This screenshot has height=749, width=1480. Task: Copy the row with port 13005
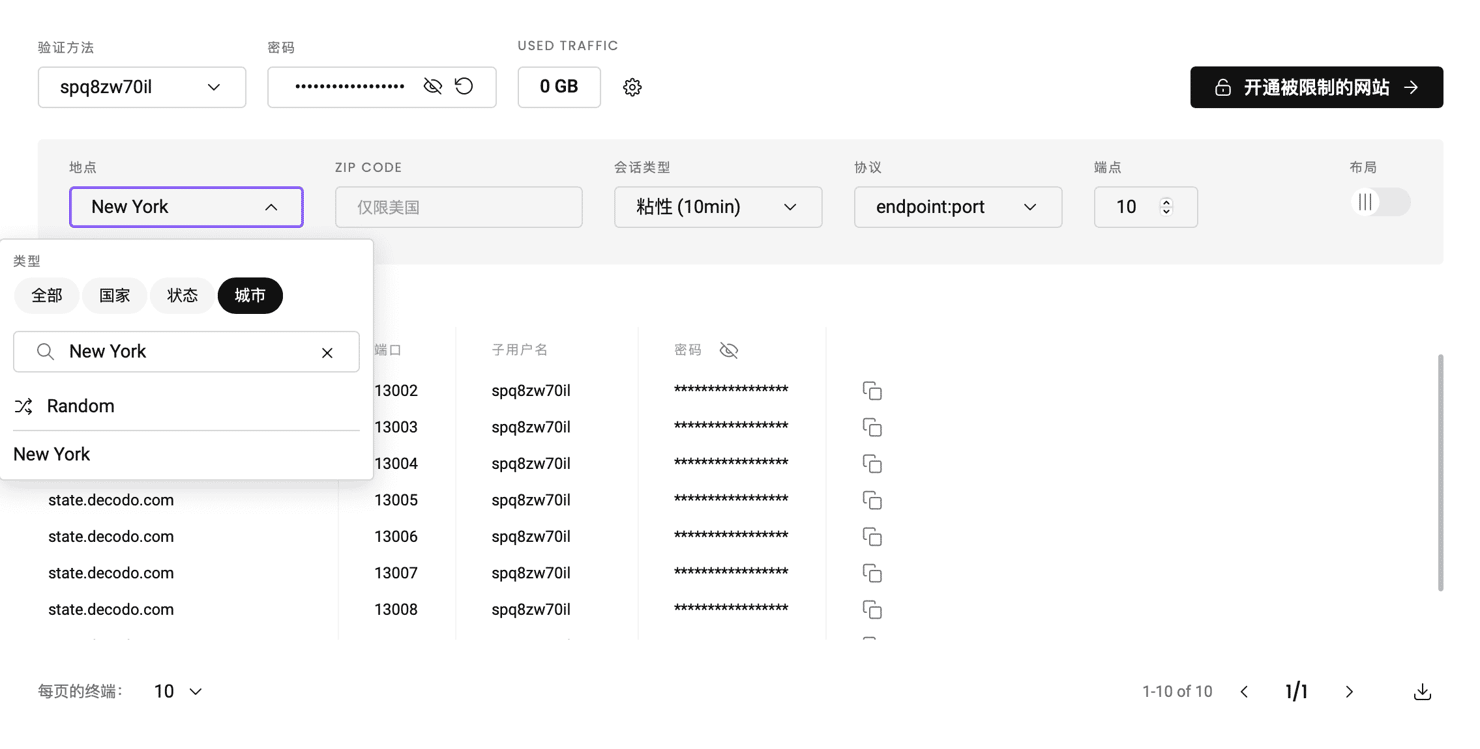[x=872, y=500]
